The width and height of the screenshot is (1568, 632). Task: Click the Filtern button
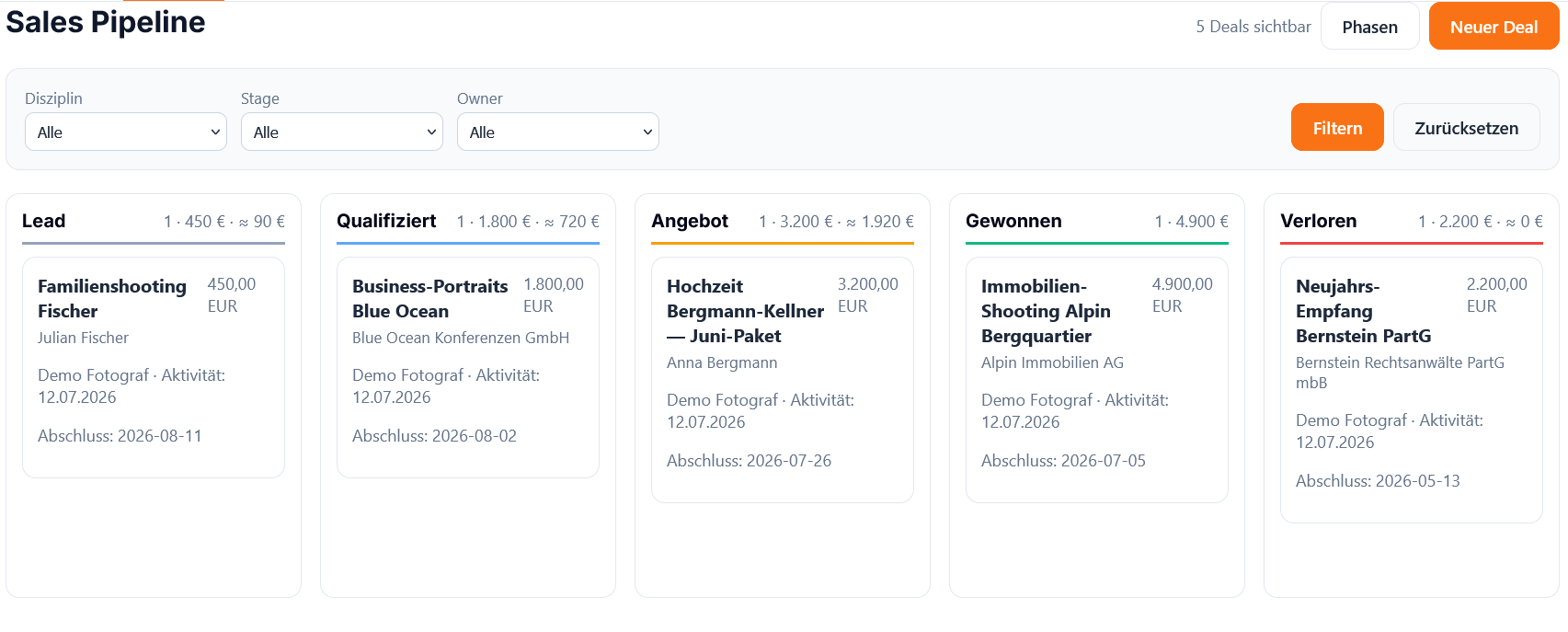tap(1337, 127)
